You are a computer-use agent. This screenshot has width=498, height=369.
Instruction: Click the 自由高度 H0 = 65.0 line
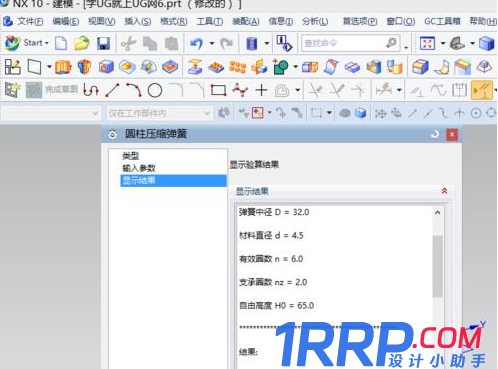[276, 306]
